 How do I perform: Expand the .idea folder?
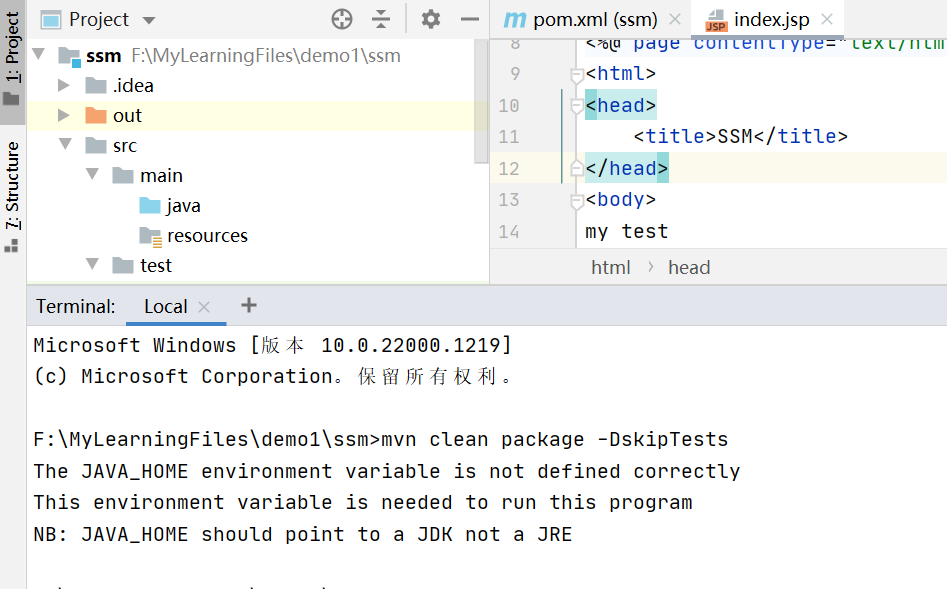pos(63,85)
